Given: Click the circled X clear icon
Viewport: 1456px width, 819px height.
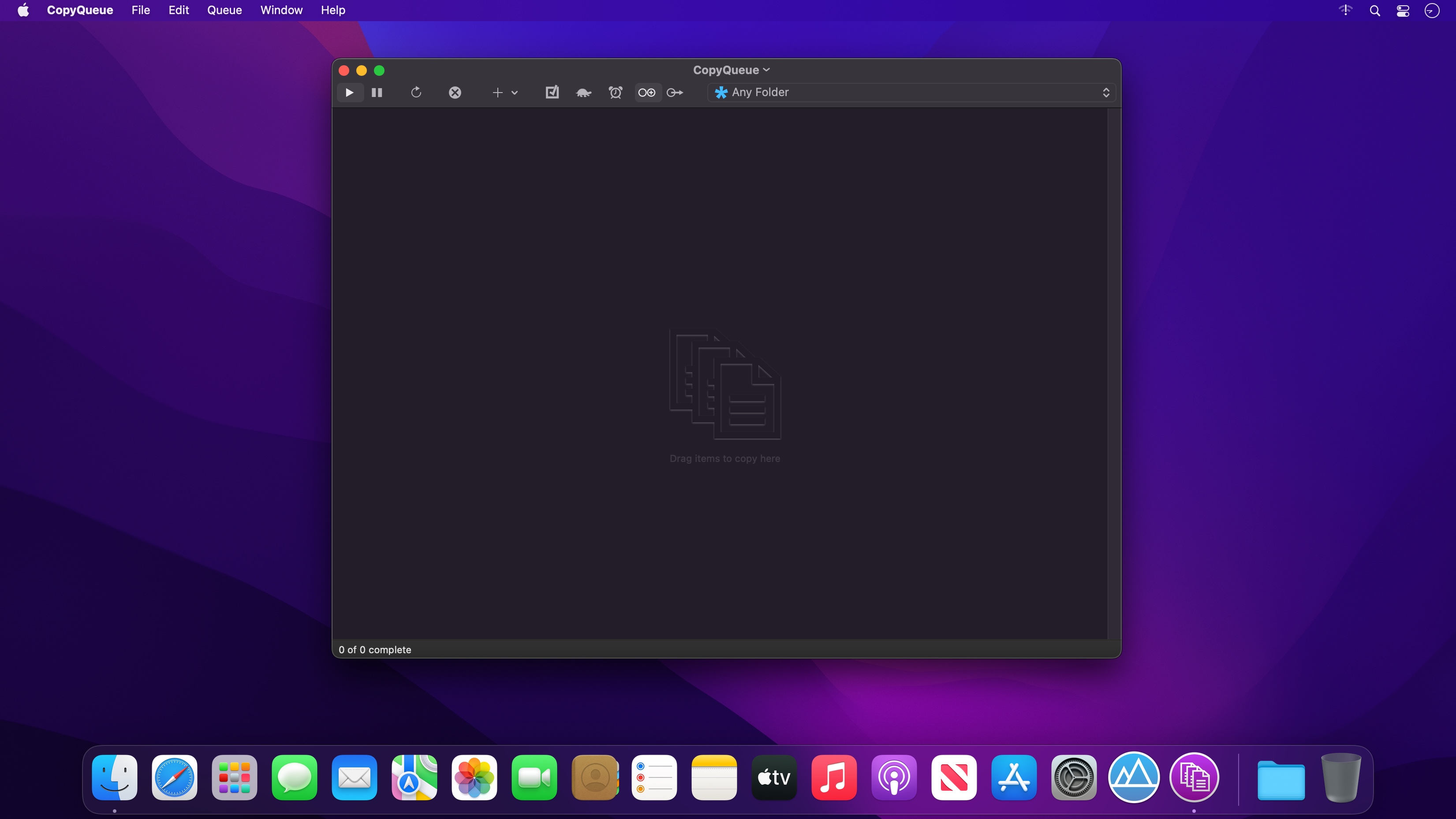Looking at the screenshot, I should [x=455, y=92].
